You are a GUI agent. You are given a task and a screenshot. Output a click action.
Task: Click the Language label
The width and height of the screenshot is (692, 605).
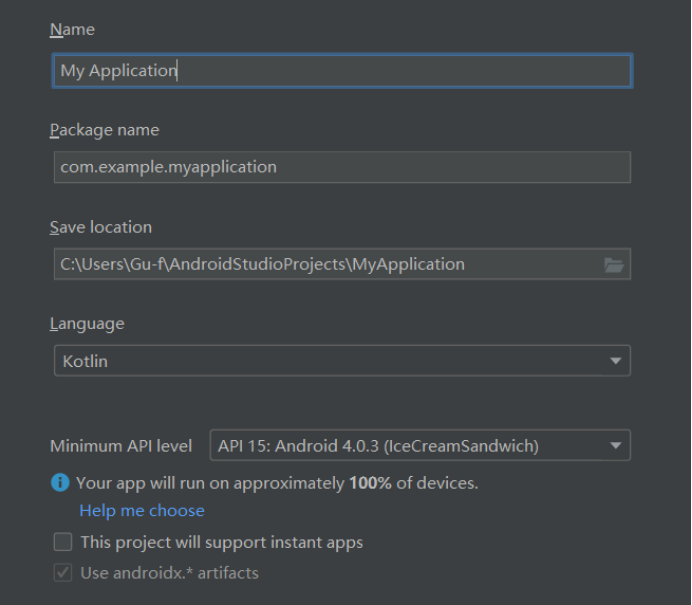click(x=87, y=324)
